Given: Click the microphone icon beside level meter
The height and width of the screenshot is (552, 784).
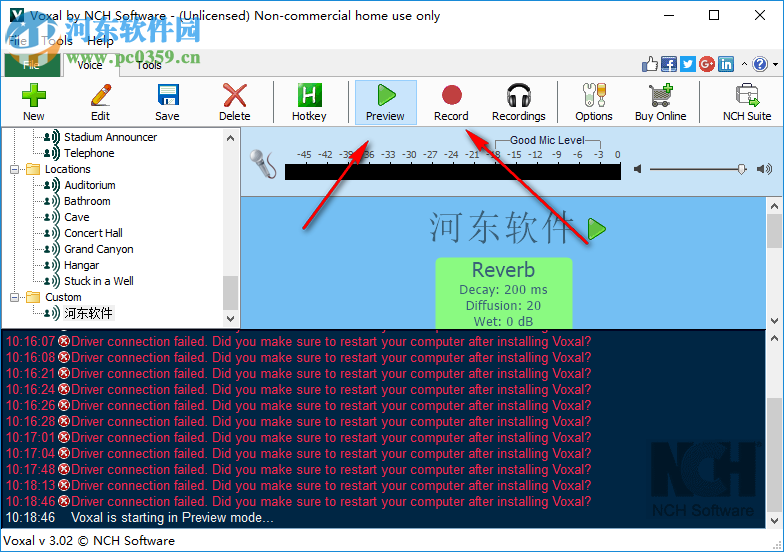Looking at the screenshot, I should coord(263,164).
